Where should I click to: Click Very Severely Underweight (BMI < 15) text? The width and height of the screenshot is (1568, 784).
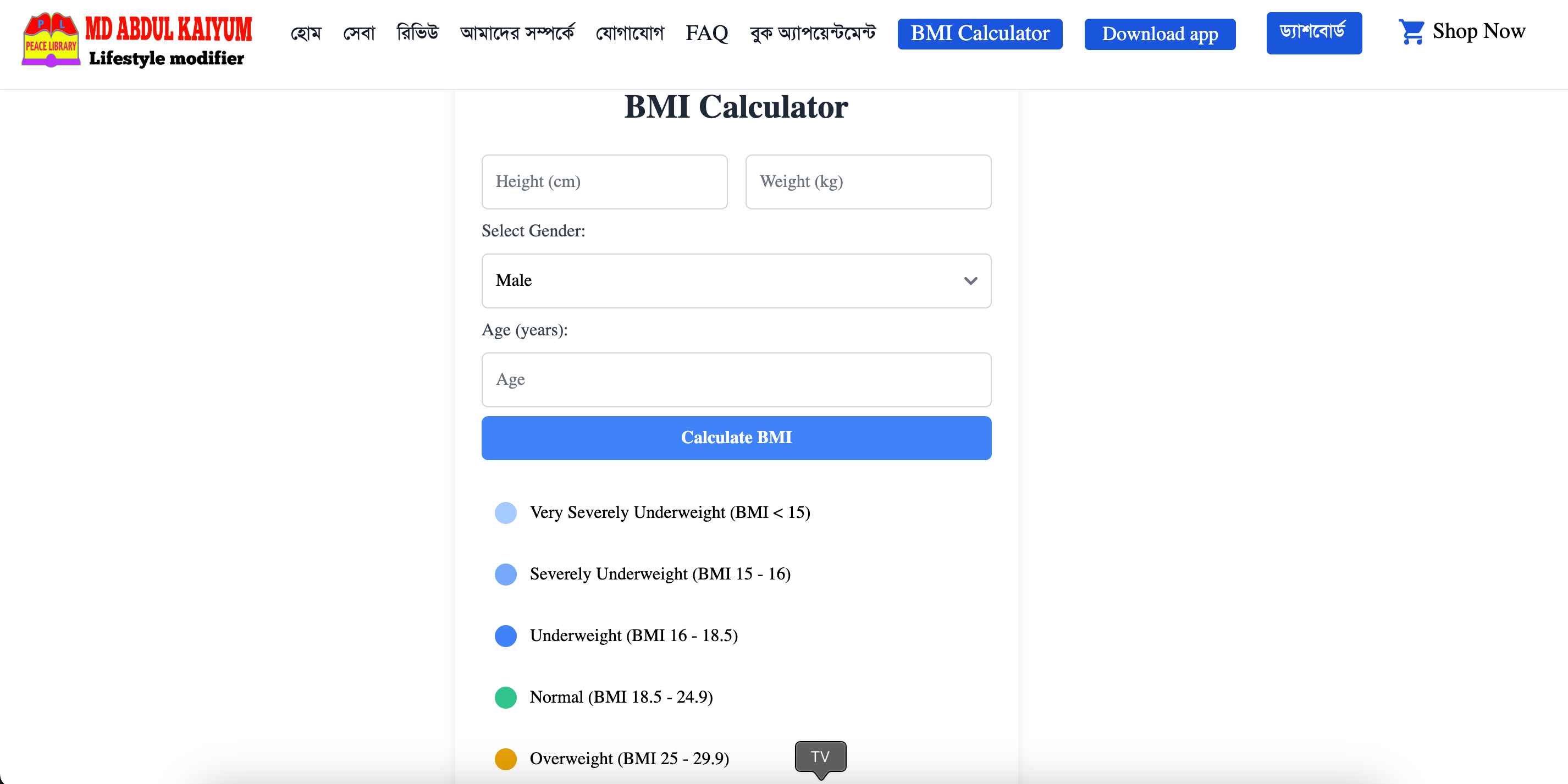pos(670,512)
